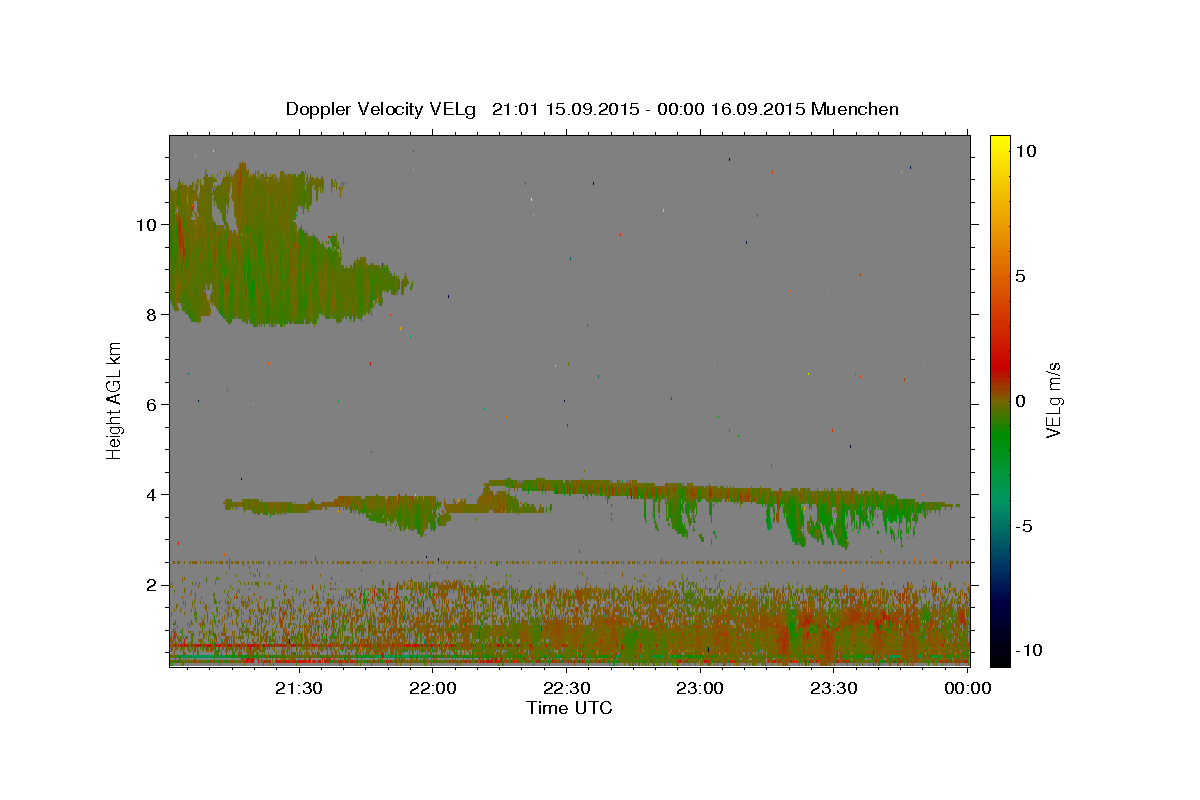Click the 'Time UTC' axis label
1200x800 pixels.
[x=569, y=708]
